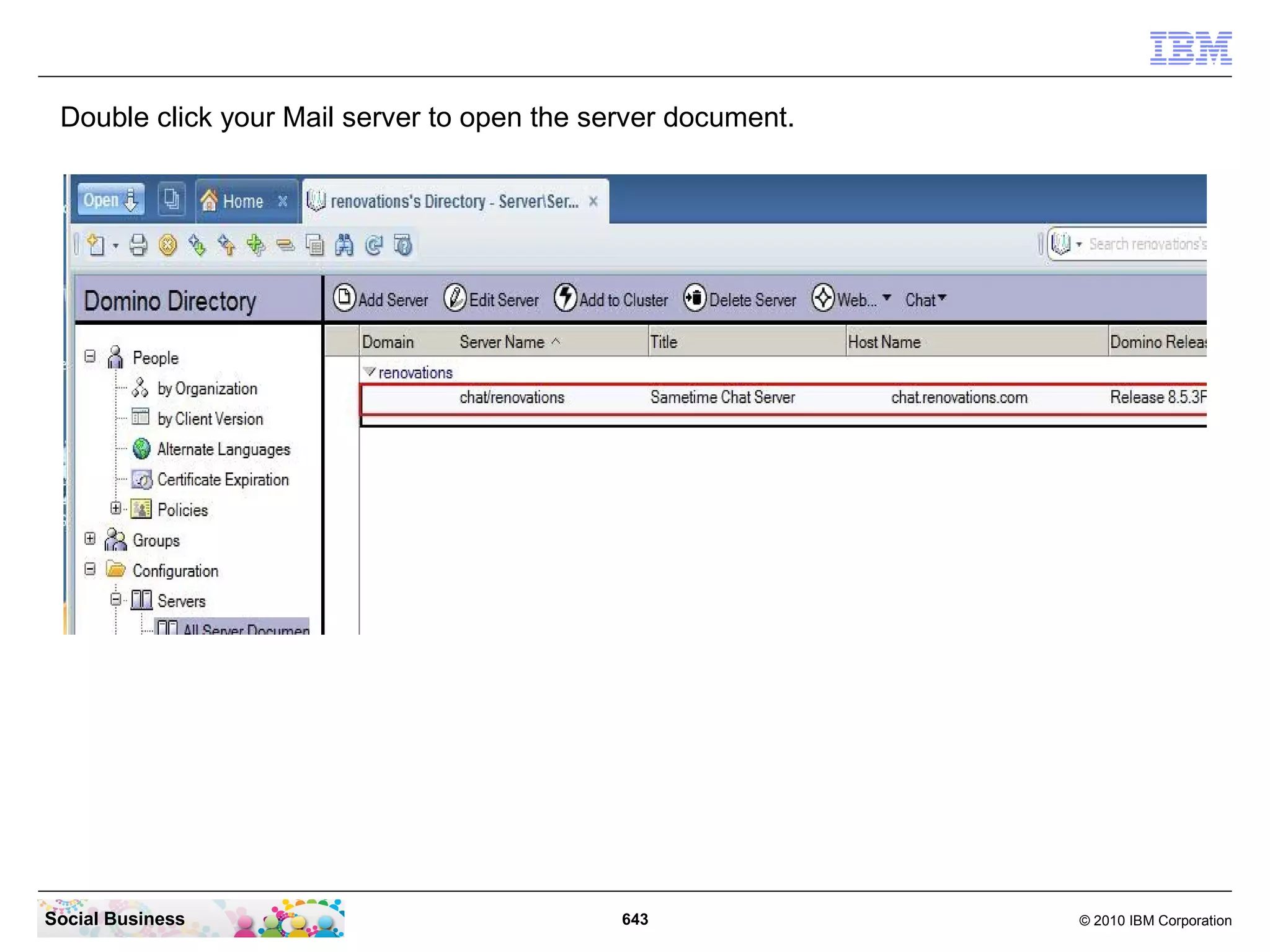Click the Alternate Languages globe icon
Screen dimensions: 1270x952
point(141,449)
